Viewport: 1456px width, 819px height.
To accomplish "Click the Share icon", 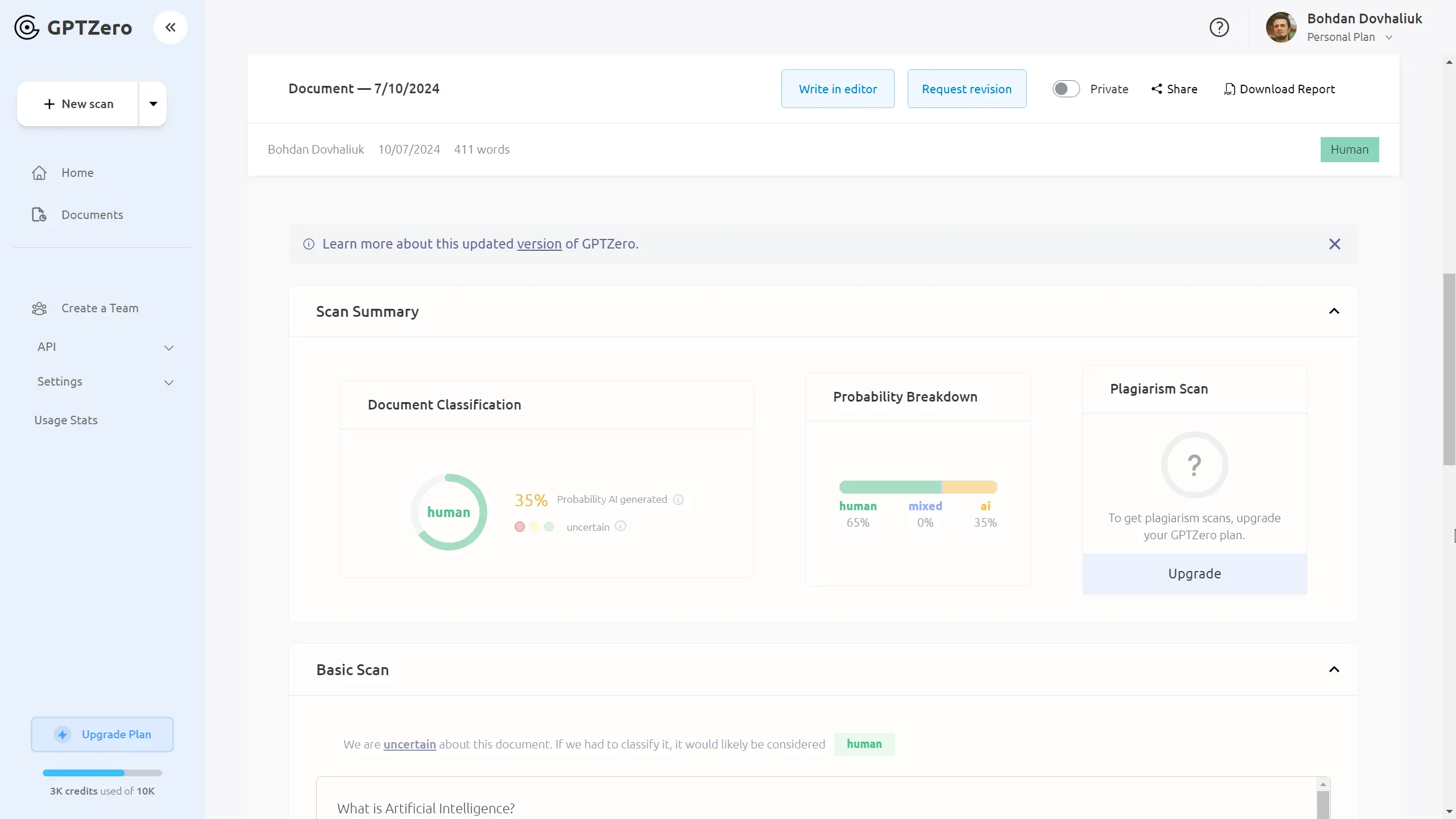I will click(x=1157, y=89).
